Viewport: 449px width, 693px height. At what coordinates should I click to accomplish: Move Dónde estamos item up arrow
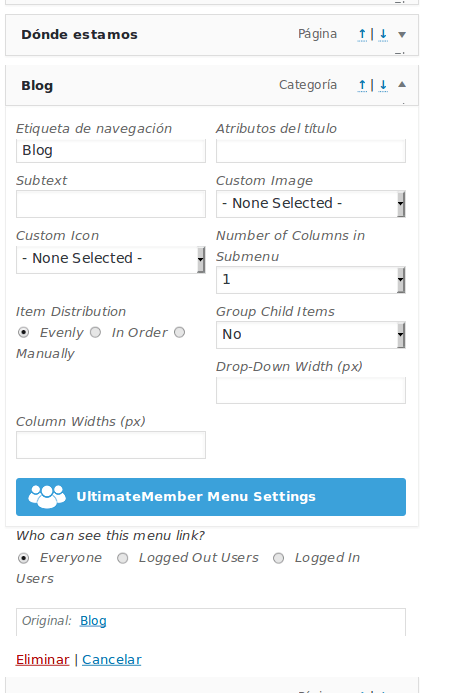pyautogui.click(x=362, y=34)
